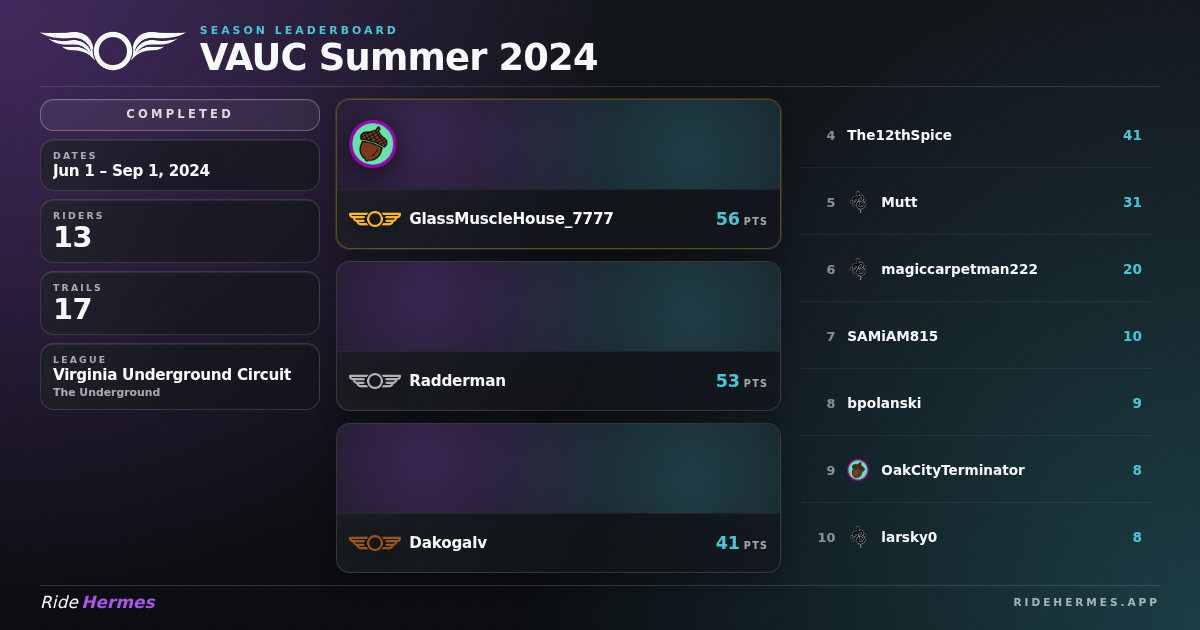Click the Trails 17 stat card
This screenshot has width=1200, height=630.
point(180,303)
